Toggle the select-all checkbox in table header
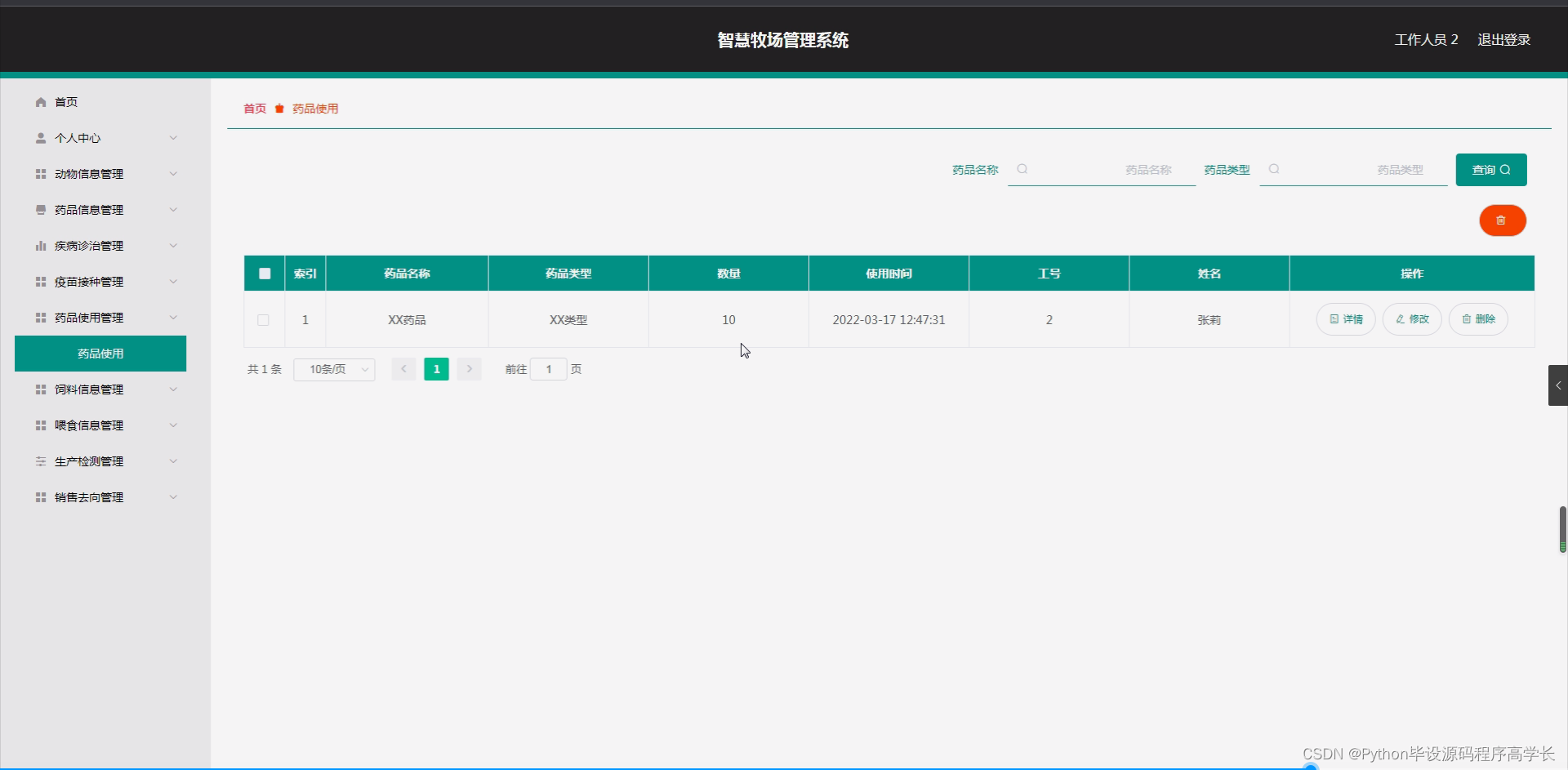Screen dimensions: 1568x770 [264, 273]
